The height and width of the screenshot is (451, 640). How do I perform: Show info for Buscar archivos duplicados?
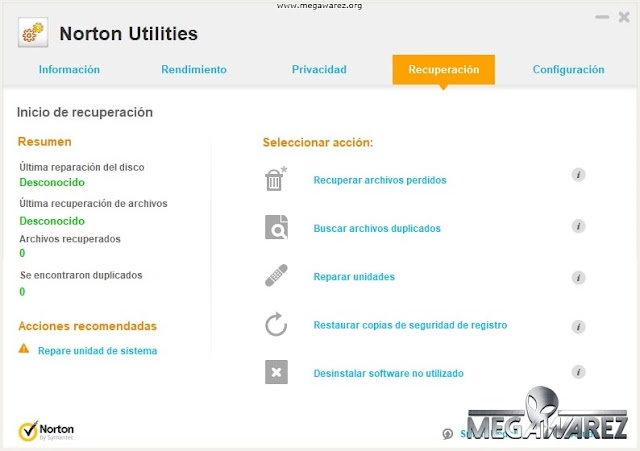point(578,226)
